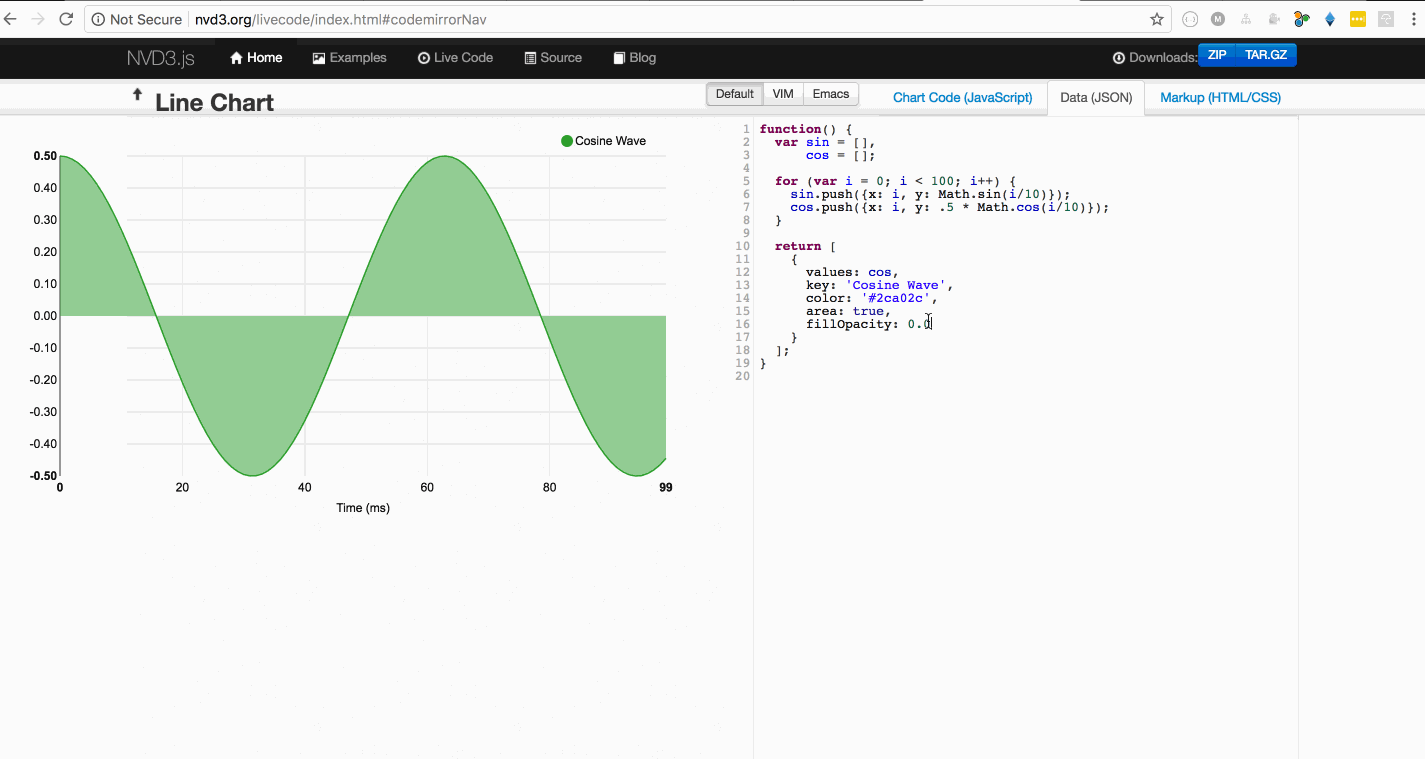Click the browser forward arrow
1425x759 pixels.
tap(38, 19)
